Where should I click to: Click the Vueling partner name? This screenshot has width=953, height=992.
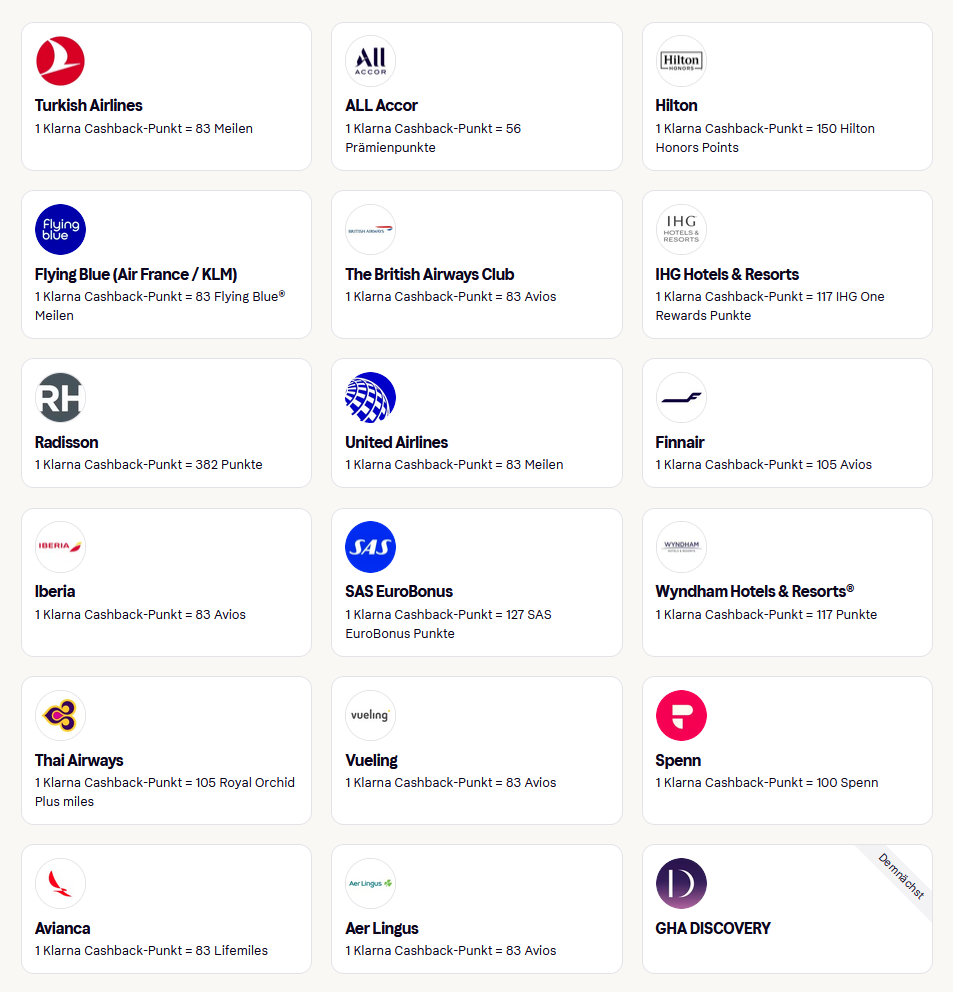click(371, 760)
